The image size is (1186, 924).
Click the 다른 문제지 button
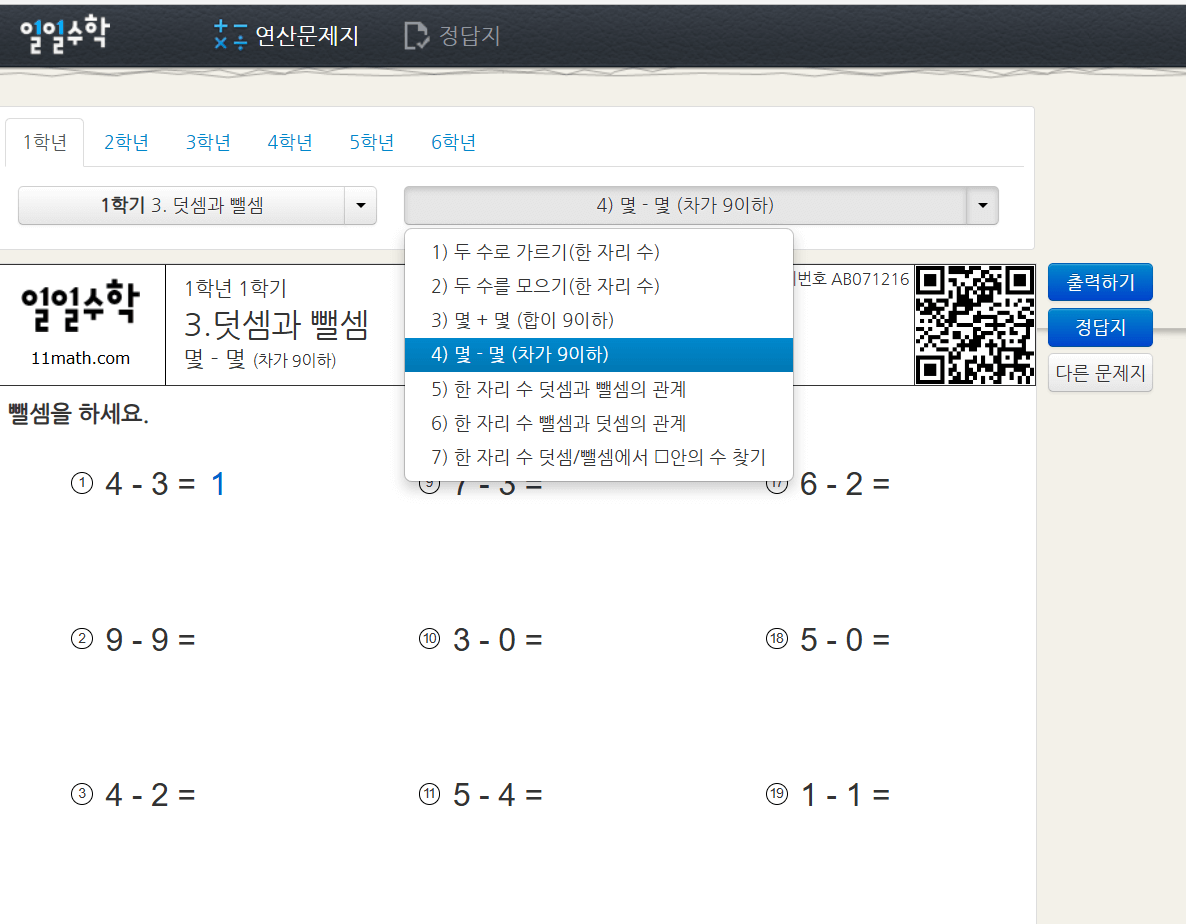click(1100, 372)
